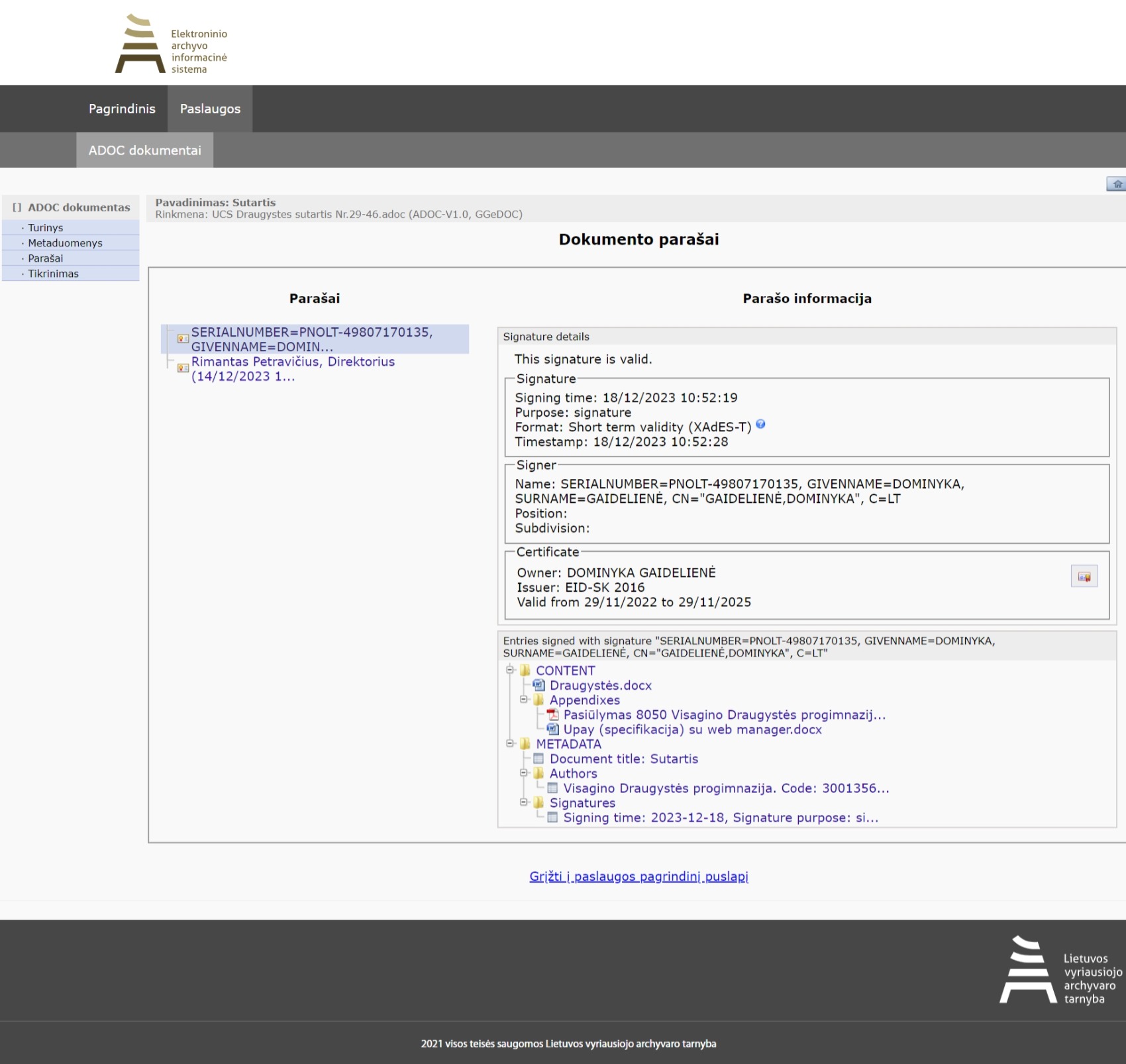Open the certificate details icon button
Screen dimensions: 1126x1064
click(1084, 576)
